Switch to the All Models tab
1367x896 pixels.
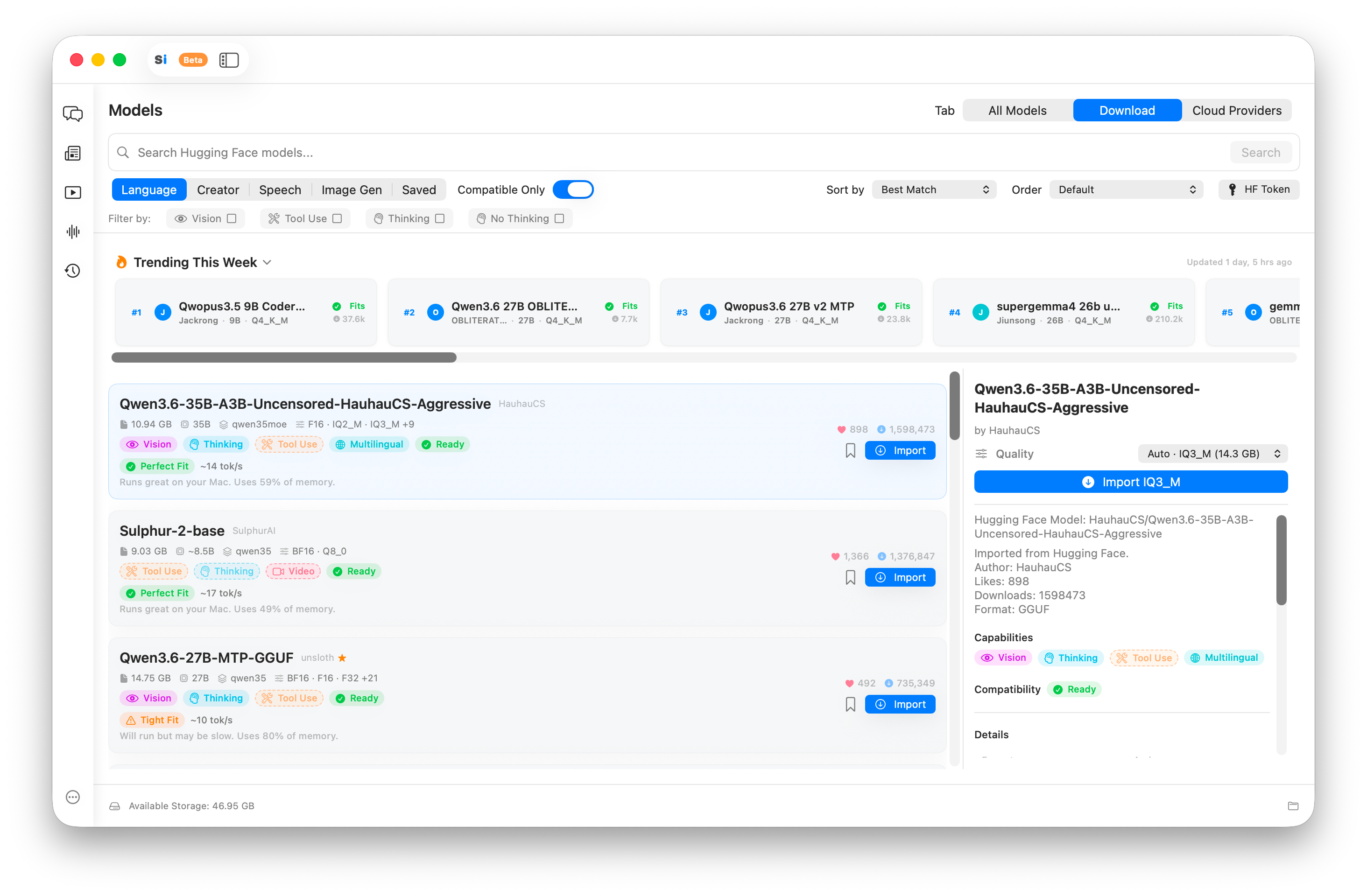[x=1017, y=110]
